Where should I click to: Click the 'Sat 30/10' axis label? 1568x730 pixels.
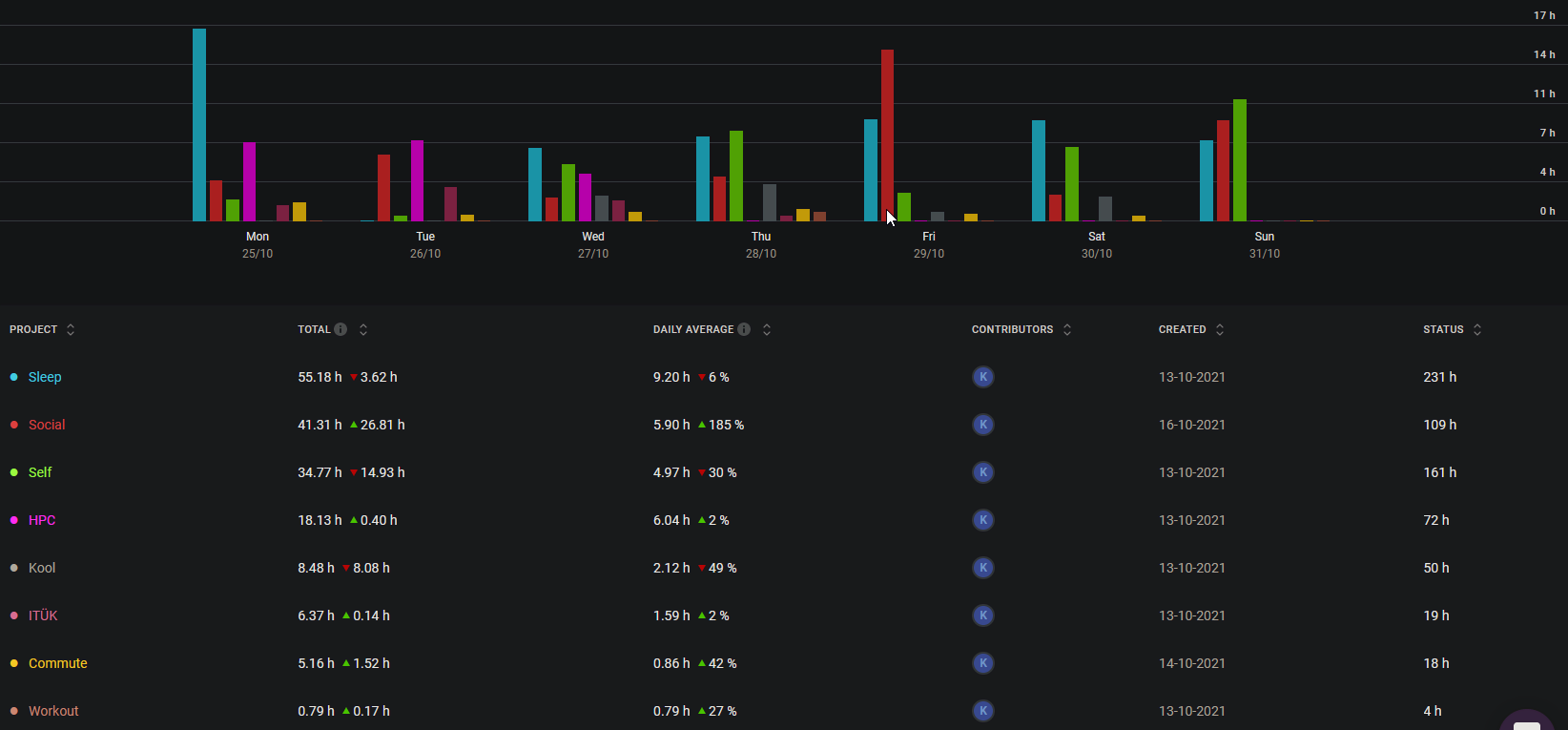point(1097,245)
